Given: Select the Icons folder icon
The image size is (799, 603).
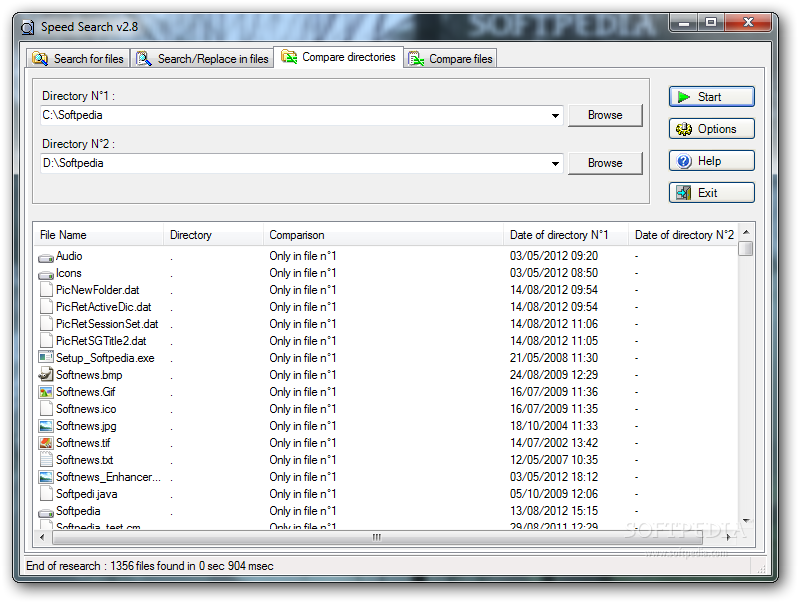Looking at the screenshot, I should tap(46, 274).
